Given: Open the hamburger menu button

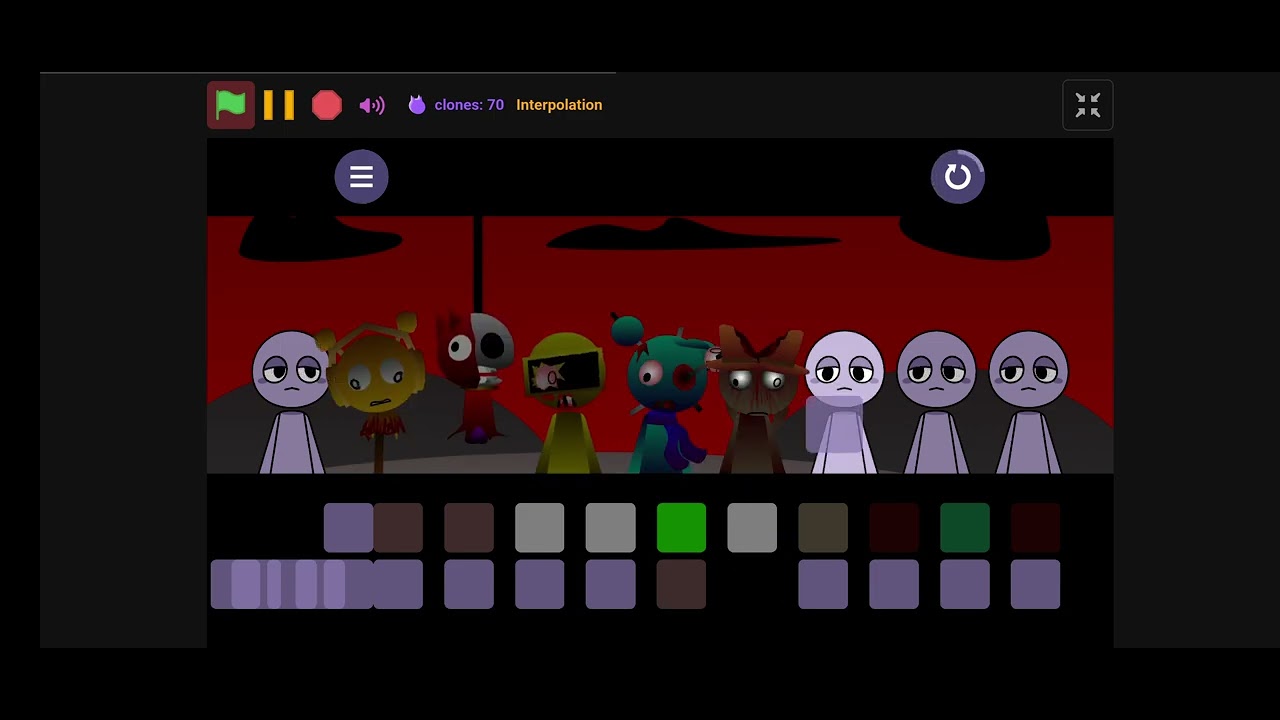Looking at the screenshot, I should (x=361, y=177).
